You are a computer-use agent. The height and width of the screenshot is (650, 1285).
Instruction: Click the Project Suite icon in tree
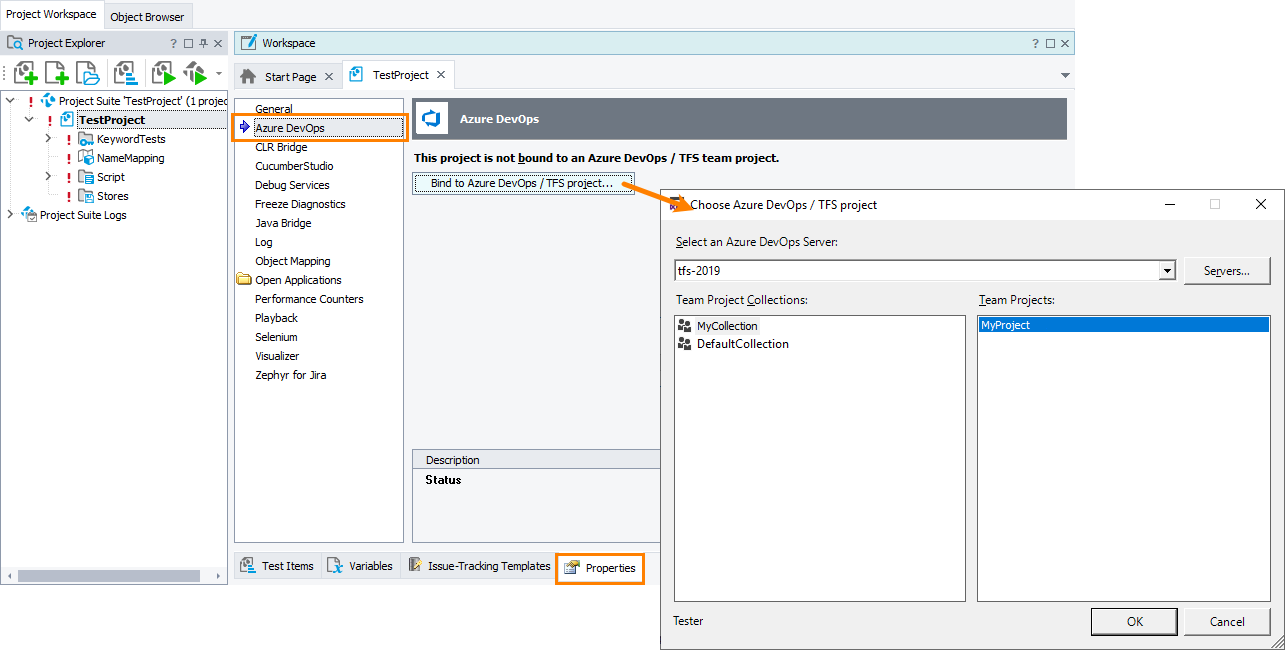click(x=48, y=101)
